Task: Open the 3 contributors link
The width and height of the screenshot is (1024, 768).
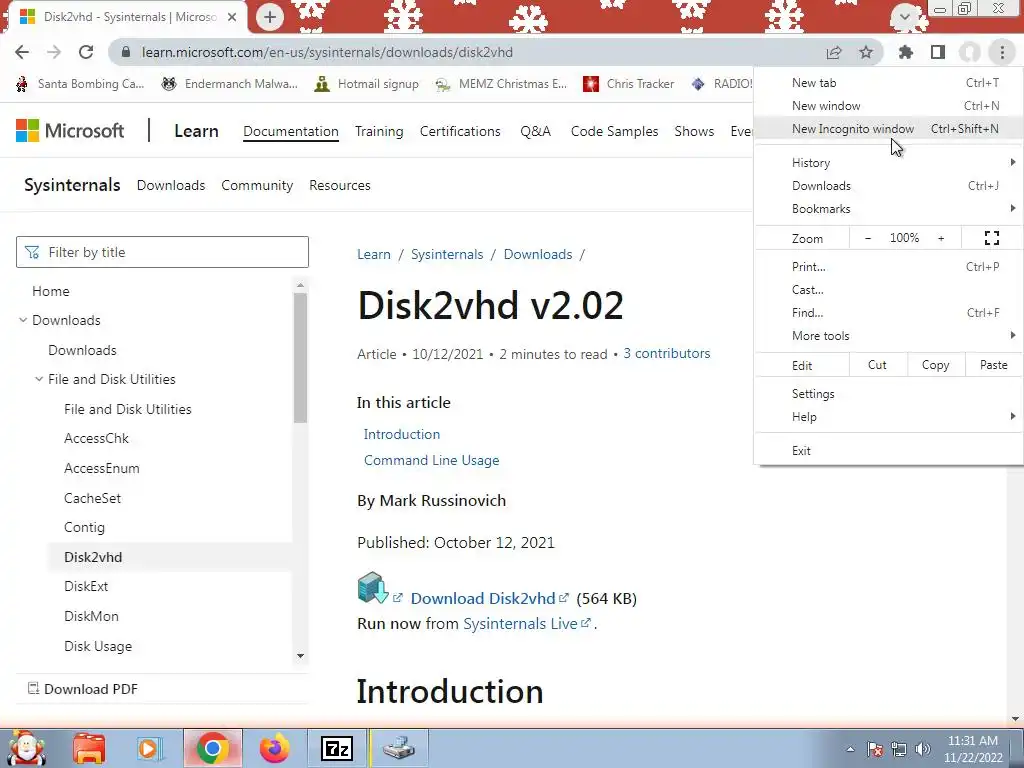Action: click(666, 353)
